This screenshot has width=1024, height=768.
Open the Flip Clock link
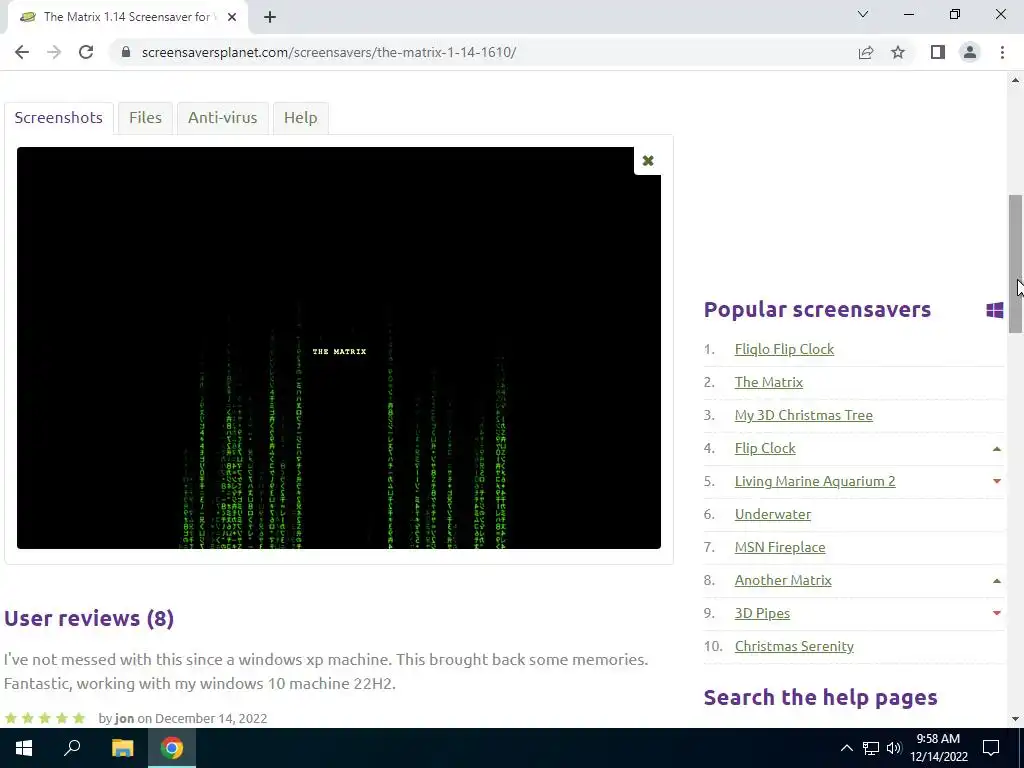point(765,449)
